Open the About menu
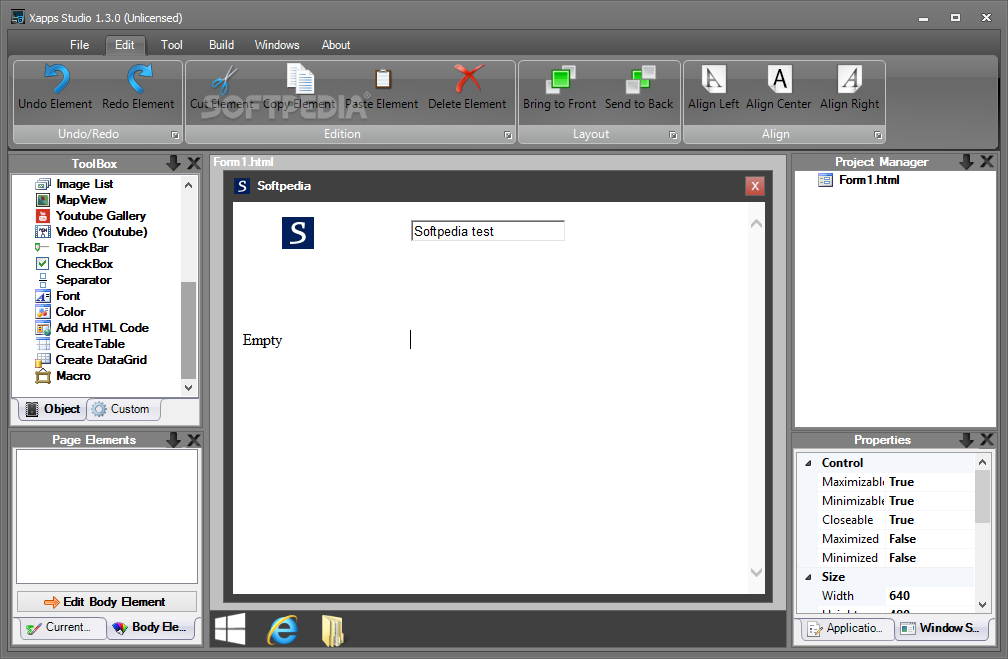Viewport: 1008px width, 659px height. pyautogui.click(x=336, y=45)
